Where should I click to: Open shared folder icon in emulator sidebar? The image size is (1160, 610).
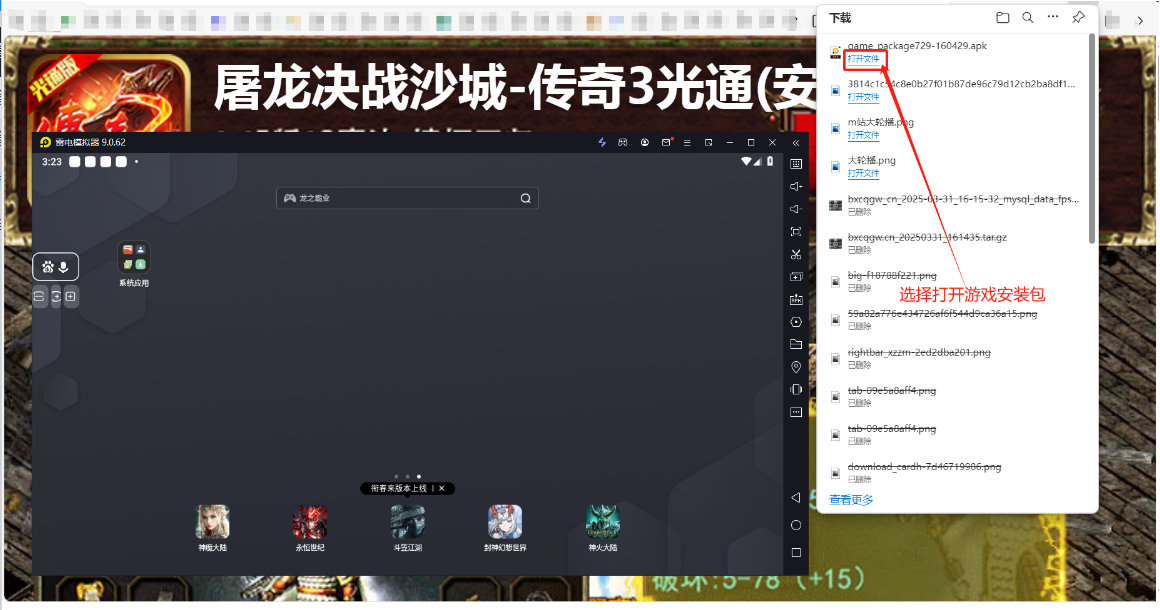(x=796, y=345)
